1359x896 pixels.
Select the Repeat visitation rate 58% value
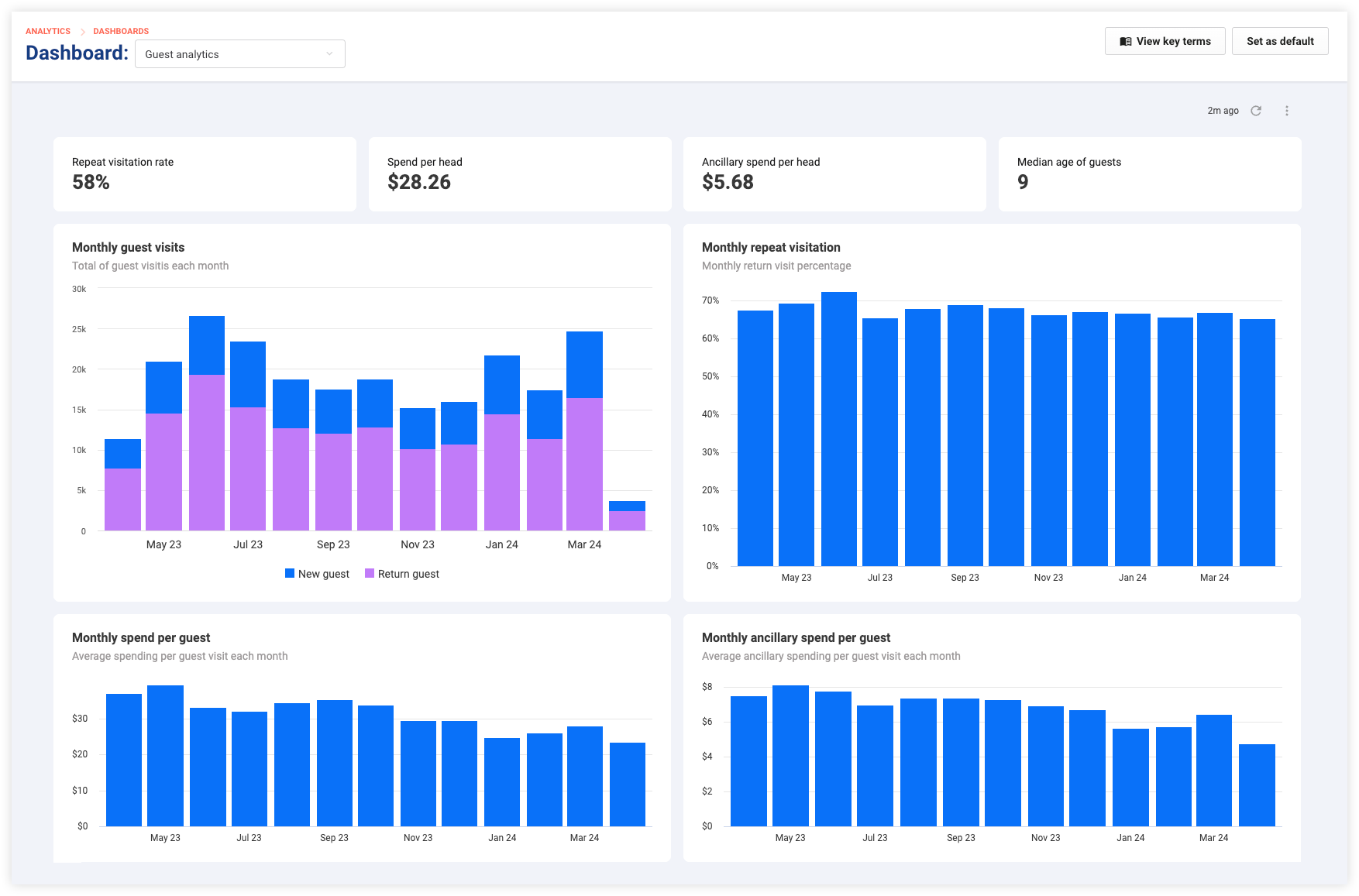[91, 182]
